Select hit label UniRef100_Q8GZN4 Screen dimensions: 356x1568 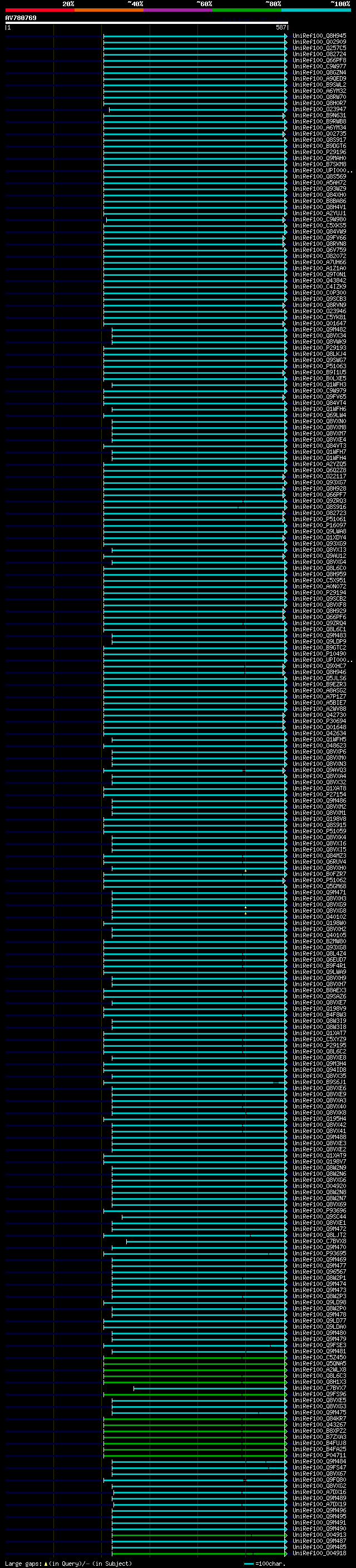pos(319,72)
